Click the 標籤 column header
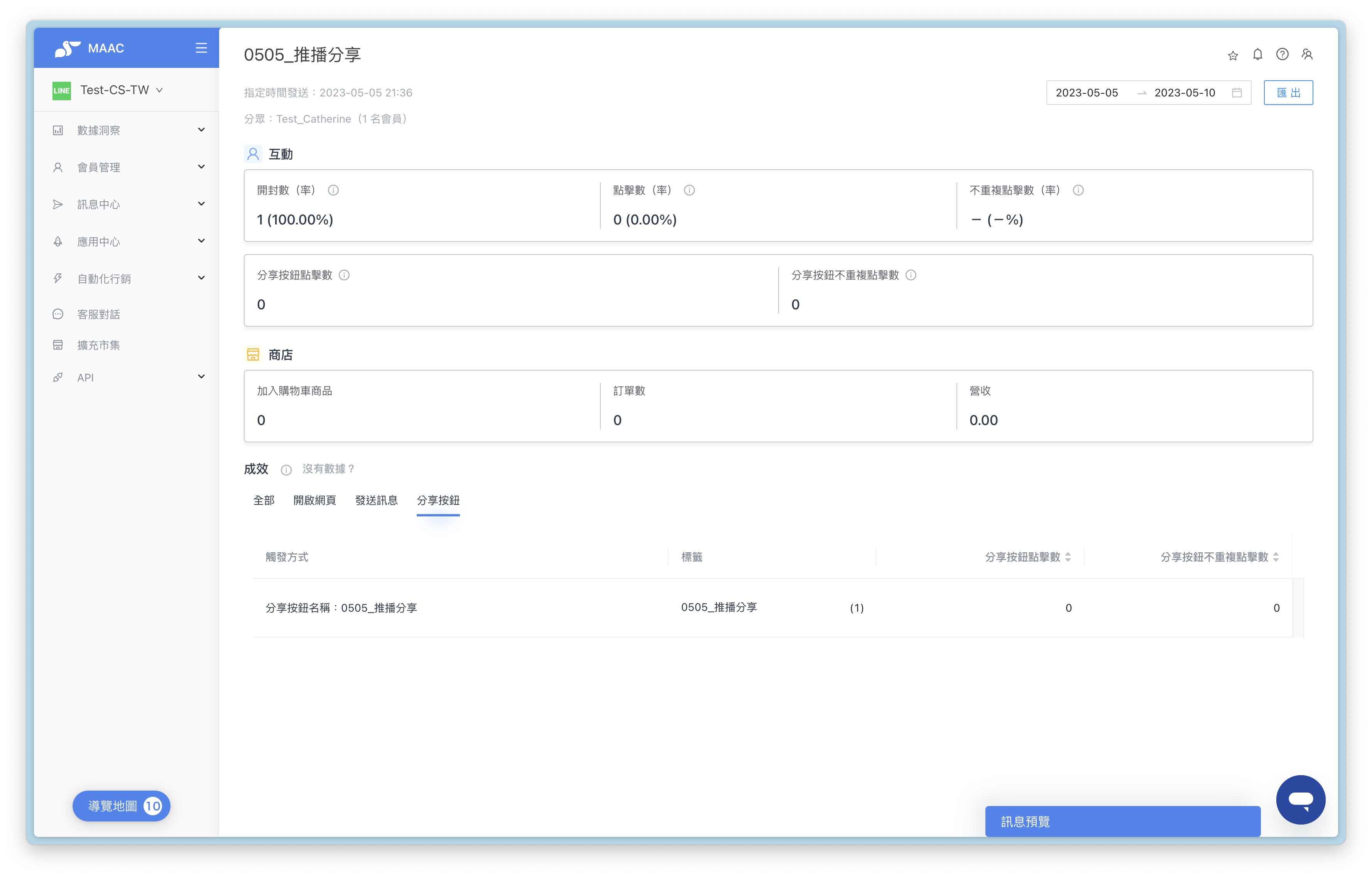This screenshot has width=1372, height=877. pos(692,558)
